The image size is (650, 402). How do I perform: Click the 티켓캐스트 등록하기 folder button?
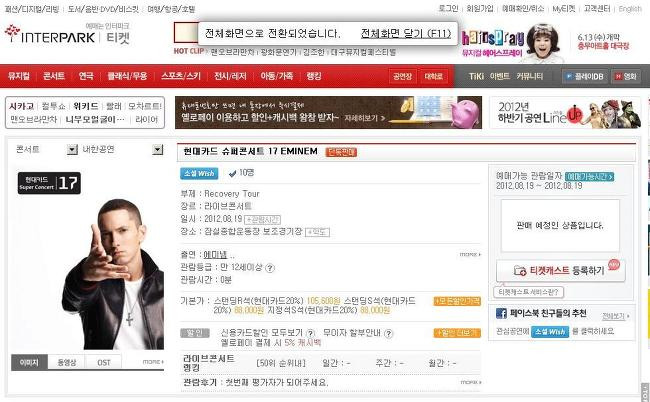point(560,271)
